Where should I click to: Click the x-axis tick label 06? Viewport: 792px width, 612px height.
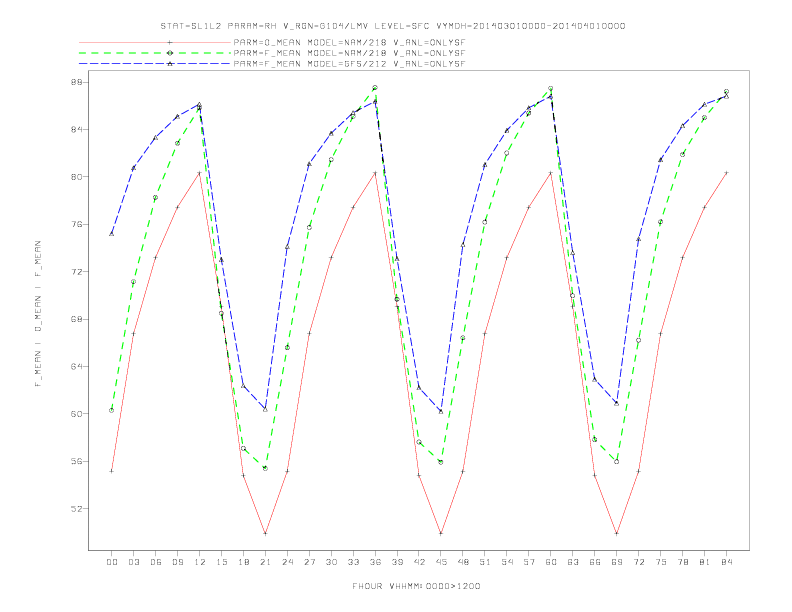pos(156,562)
